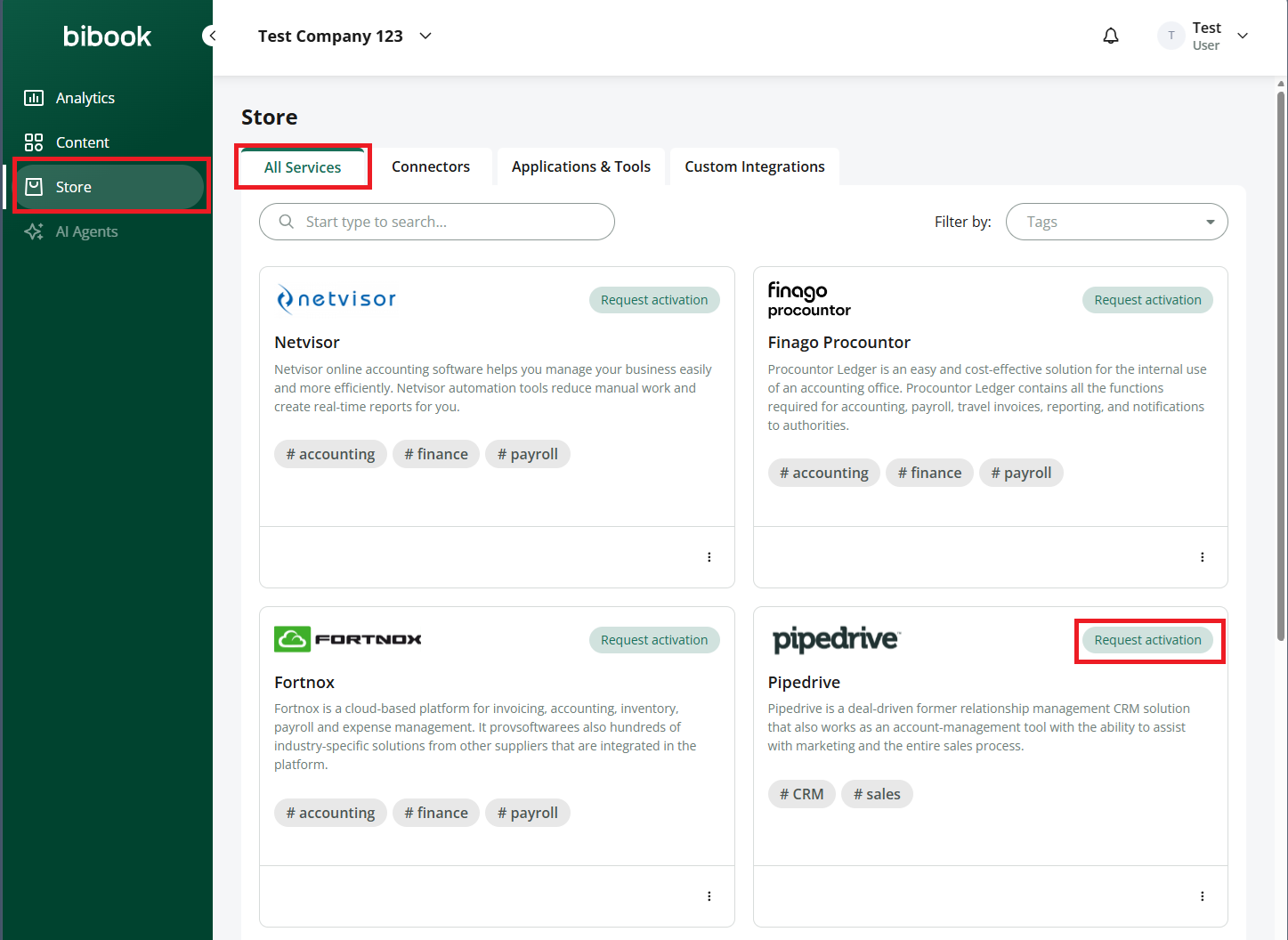Click the Pipedrive logo
The width and height of the screenshot is (1288, 940).
(x=836, y=639)
